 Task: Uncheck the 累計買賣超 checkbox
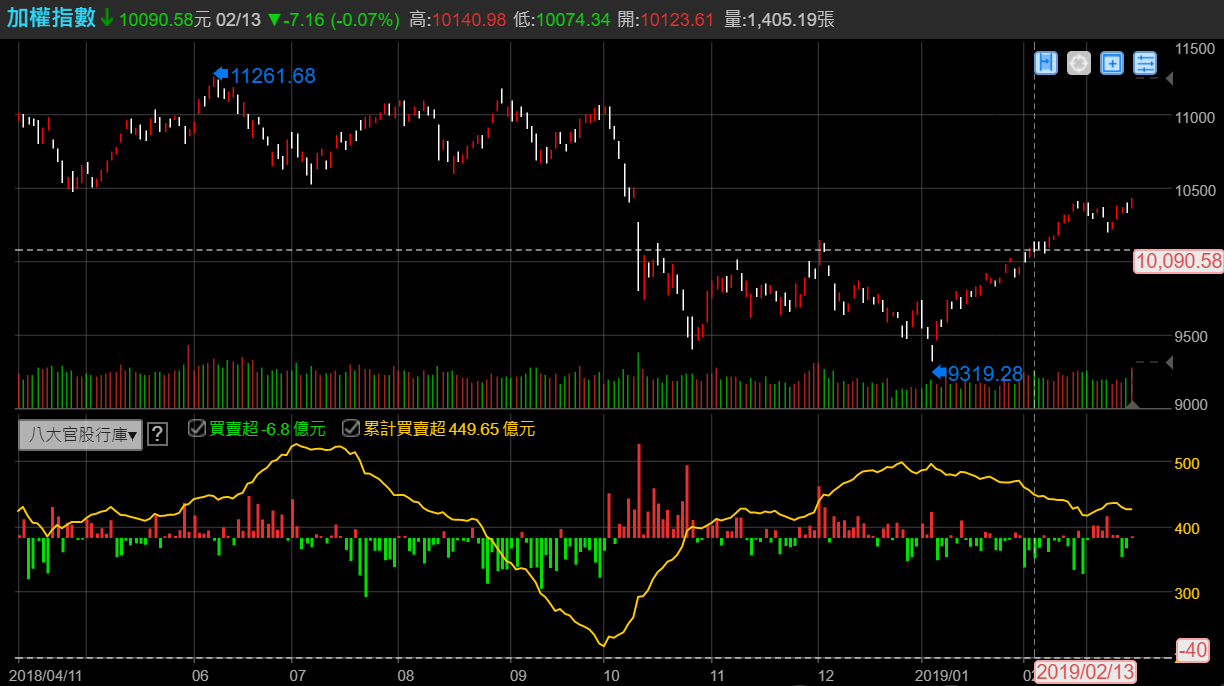pyautogui.click(x=351, y=428)
